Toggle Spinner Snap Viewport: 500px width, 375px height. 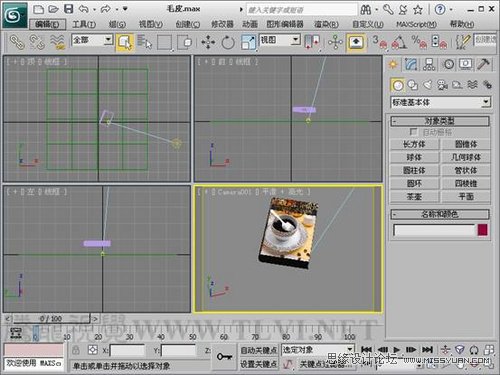[438, 42]
